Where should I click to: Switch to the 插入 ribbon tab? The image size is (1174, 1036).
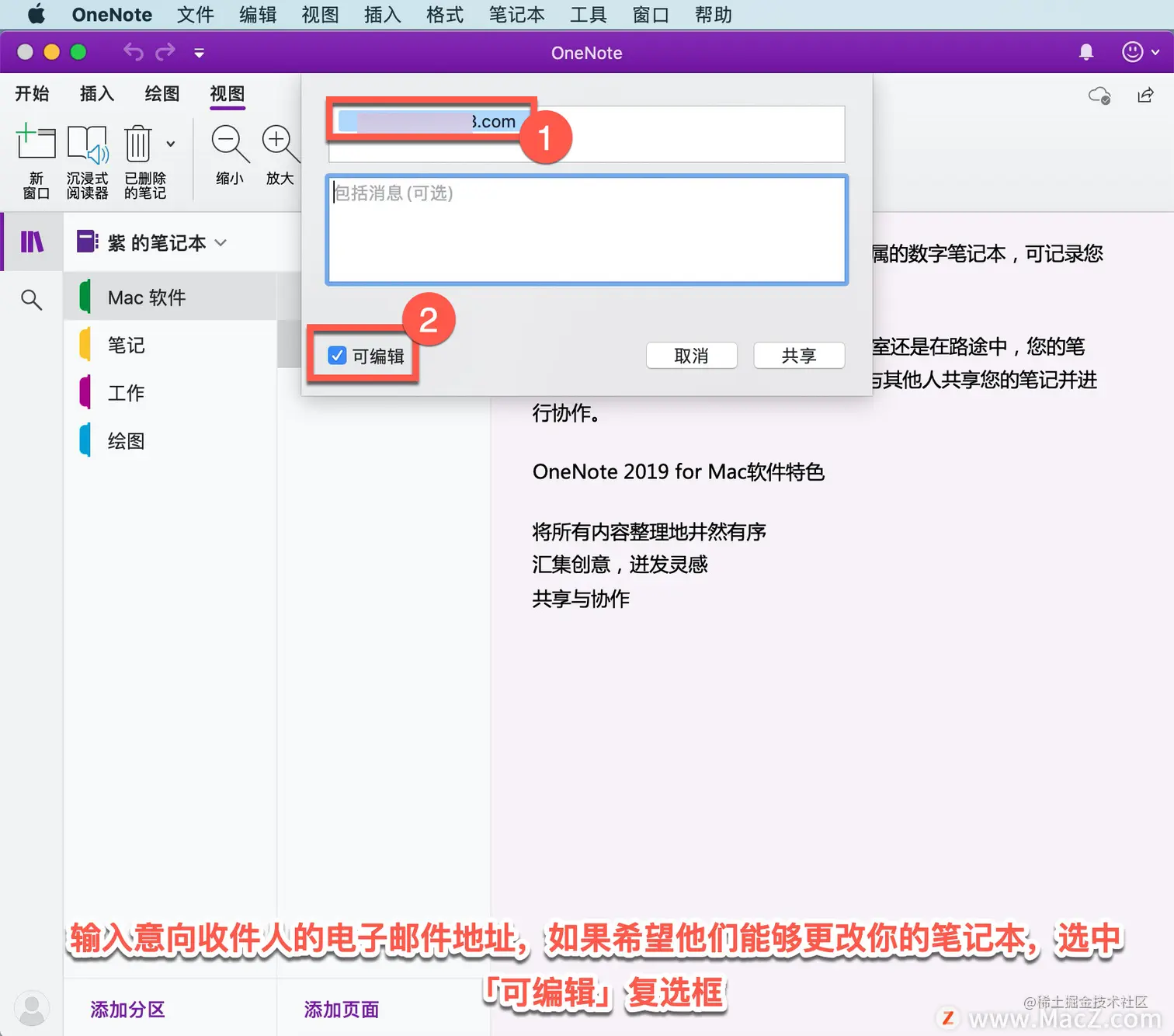pyautogui.click(x=97, y=94)
